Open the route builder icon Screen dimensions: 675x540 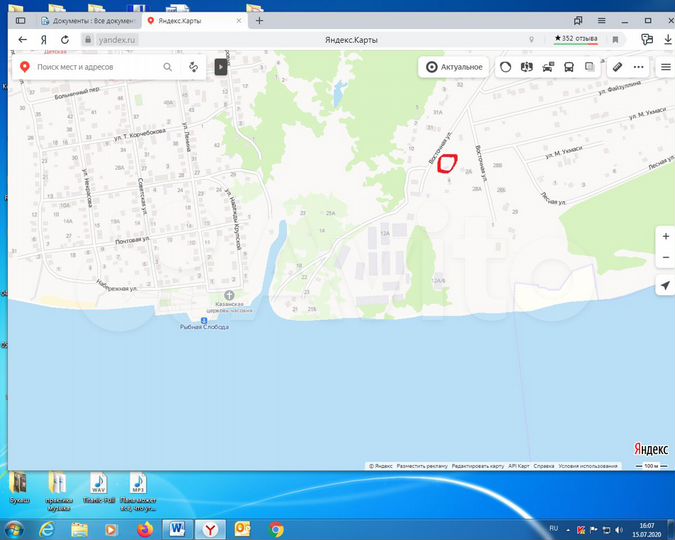pyautogui.click(x=193, y=67)
